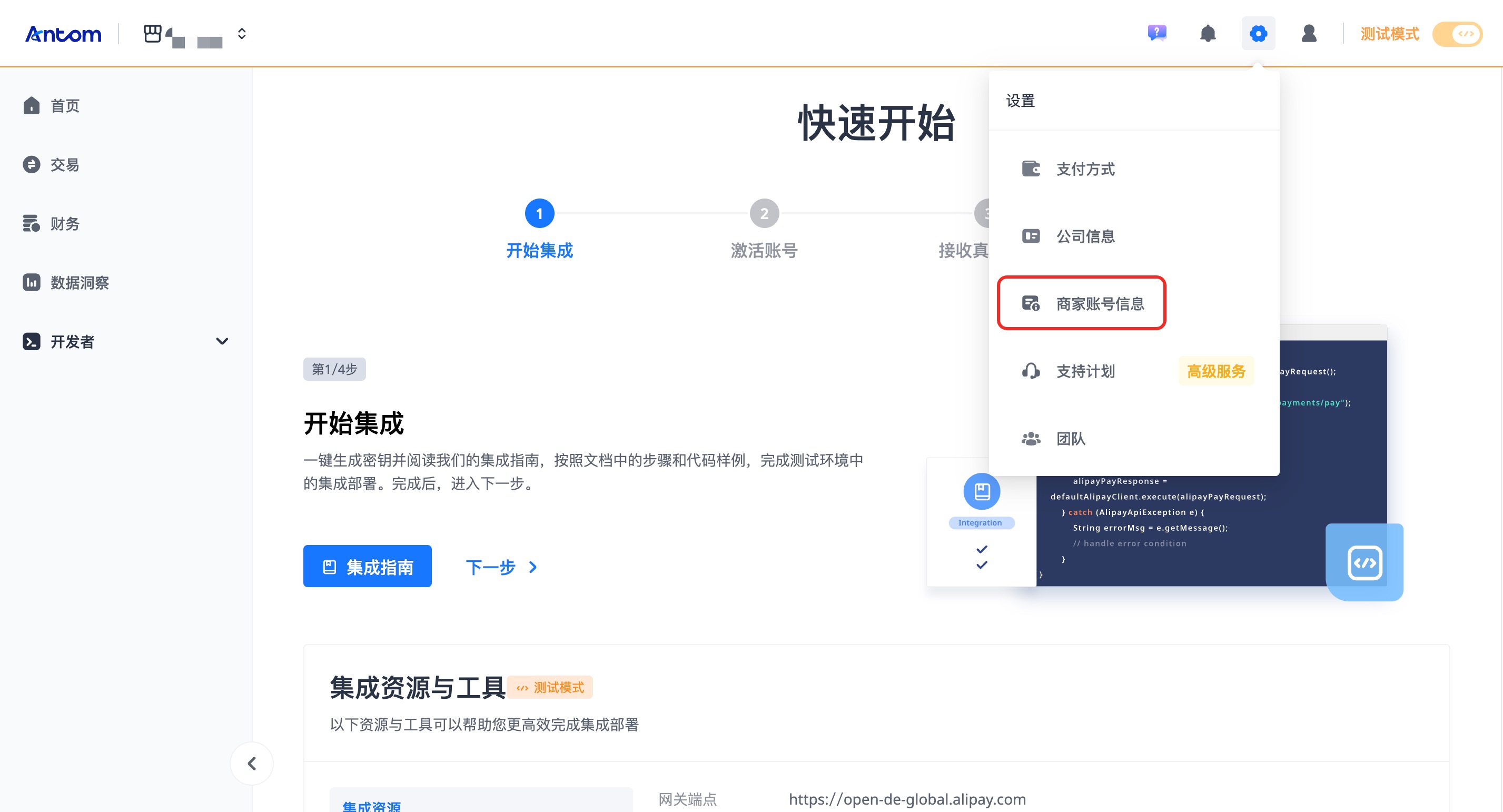Click the 开发者 terminal icon
The image size is (1503, 812).
[x=32, y=341]
